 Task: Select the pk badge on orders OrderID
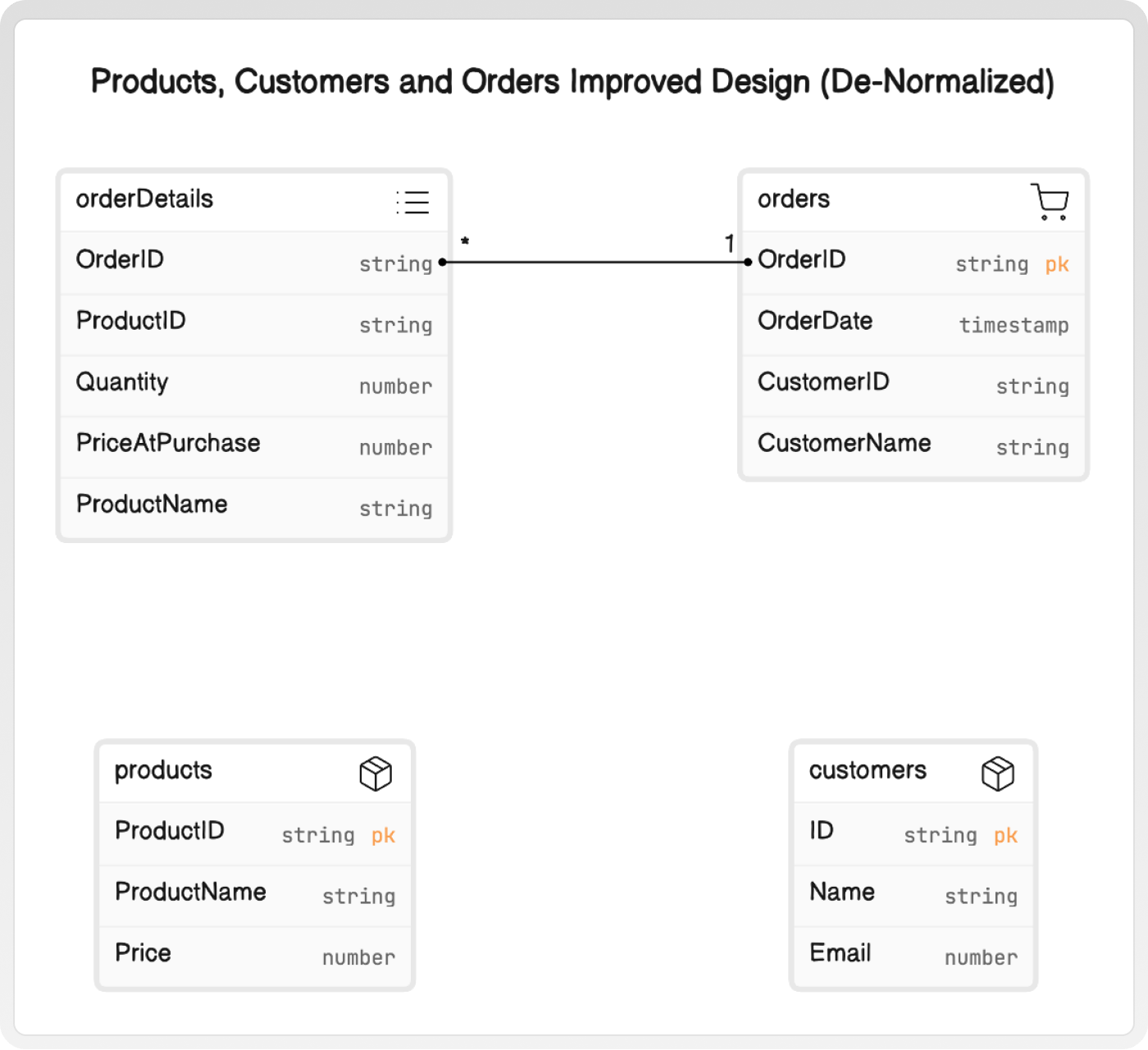pyautogui.click(x=1057, y=264)
